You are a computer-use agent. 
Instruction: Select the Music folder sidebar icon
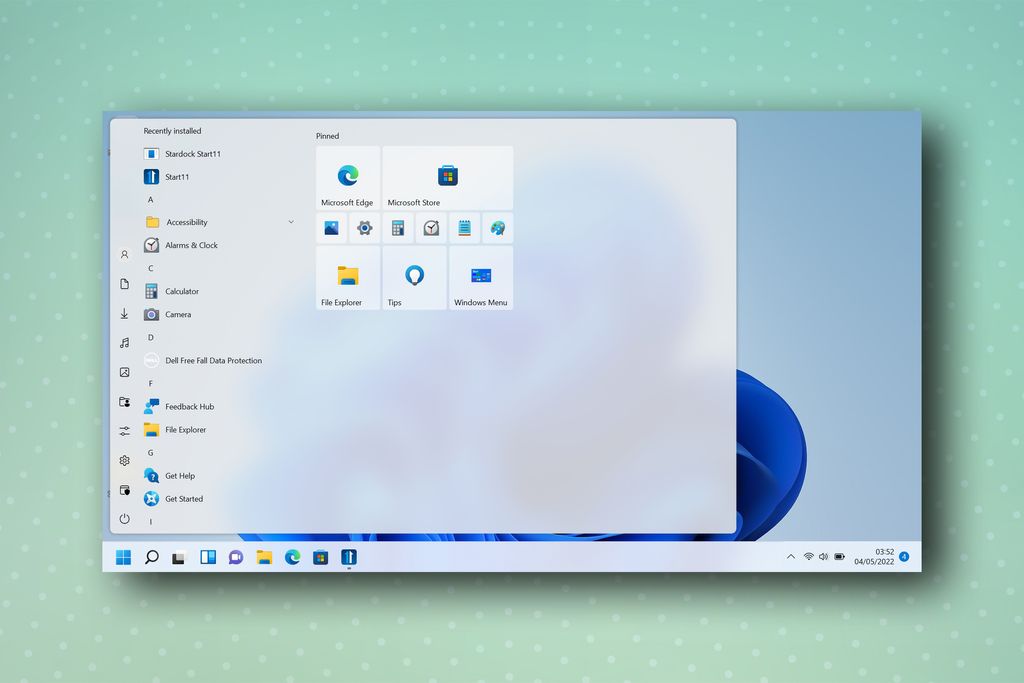pyautogui.click(x=124, y=343)
